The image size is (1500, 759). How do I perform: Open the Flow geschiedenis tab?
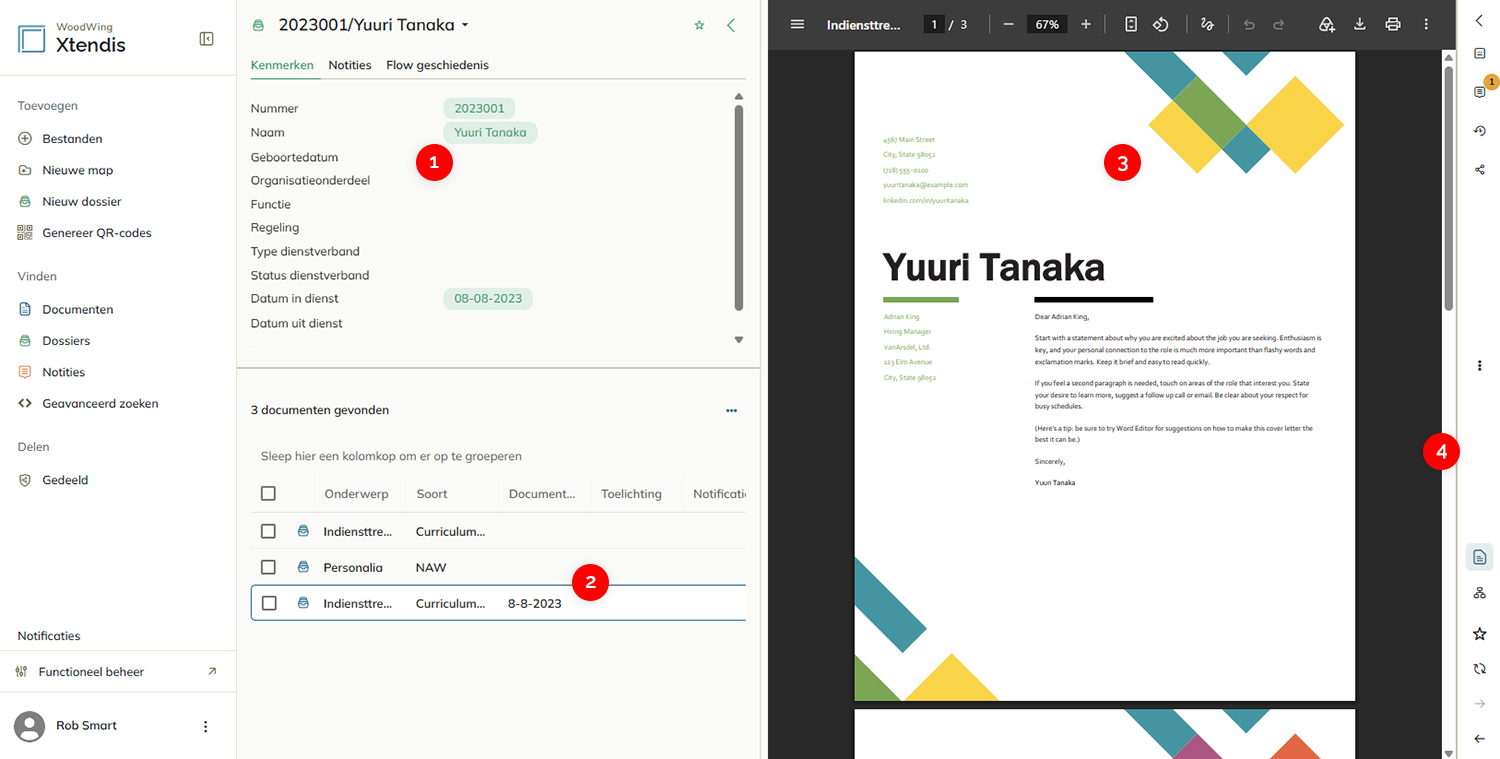[437, 65]
